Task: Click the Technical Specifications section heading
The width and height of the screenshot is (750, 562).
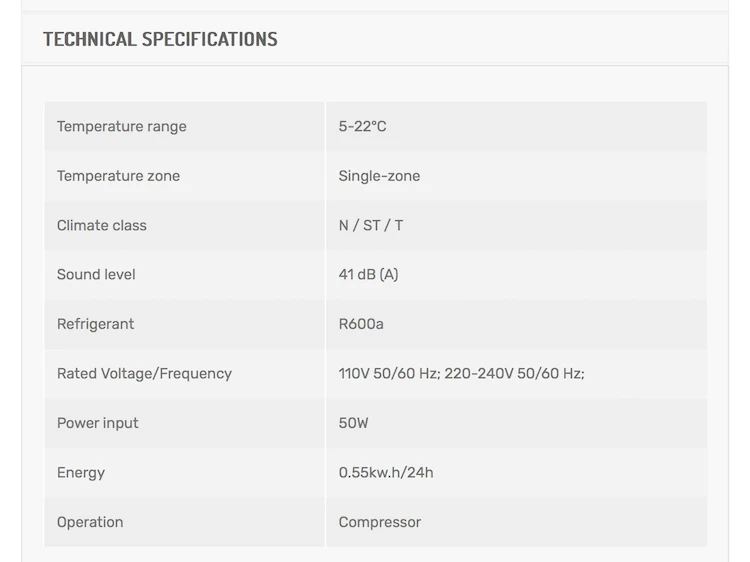Action: click(160, 40)
